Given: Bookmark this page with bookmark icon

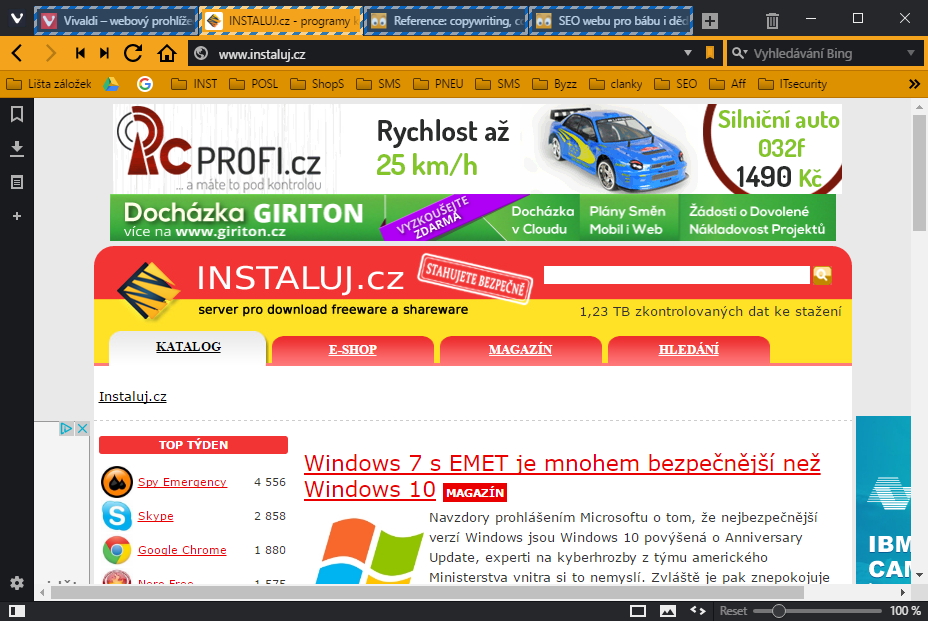Looking at the screenshot, I should [x=710, y=53].
